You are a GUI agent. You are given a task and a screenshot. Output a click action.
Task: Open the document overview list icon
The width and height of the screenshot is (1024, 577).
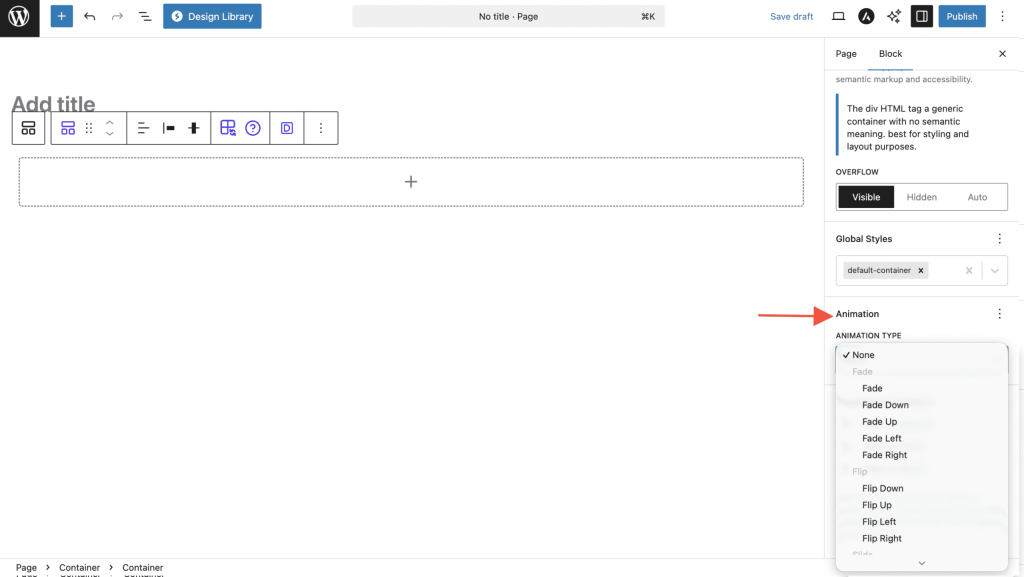tap(145, 16)
